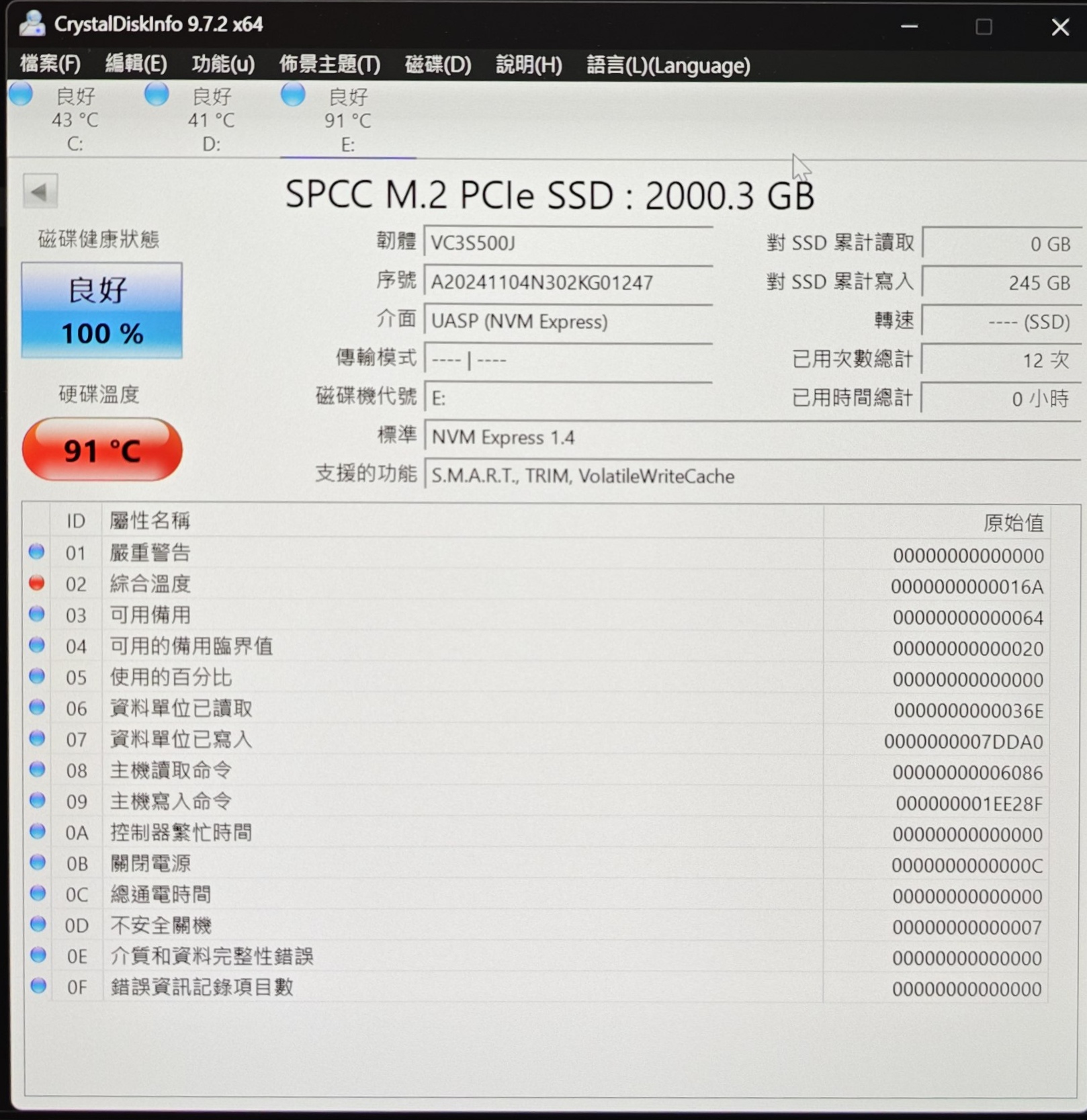Open the 佈景主題(T) menu

[329, 64]
